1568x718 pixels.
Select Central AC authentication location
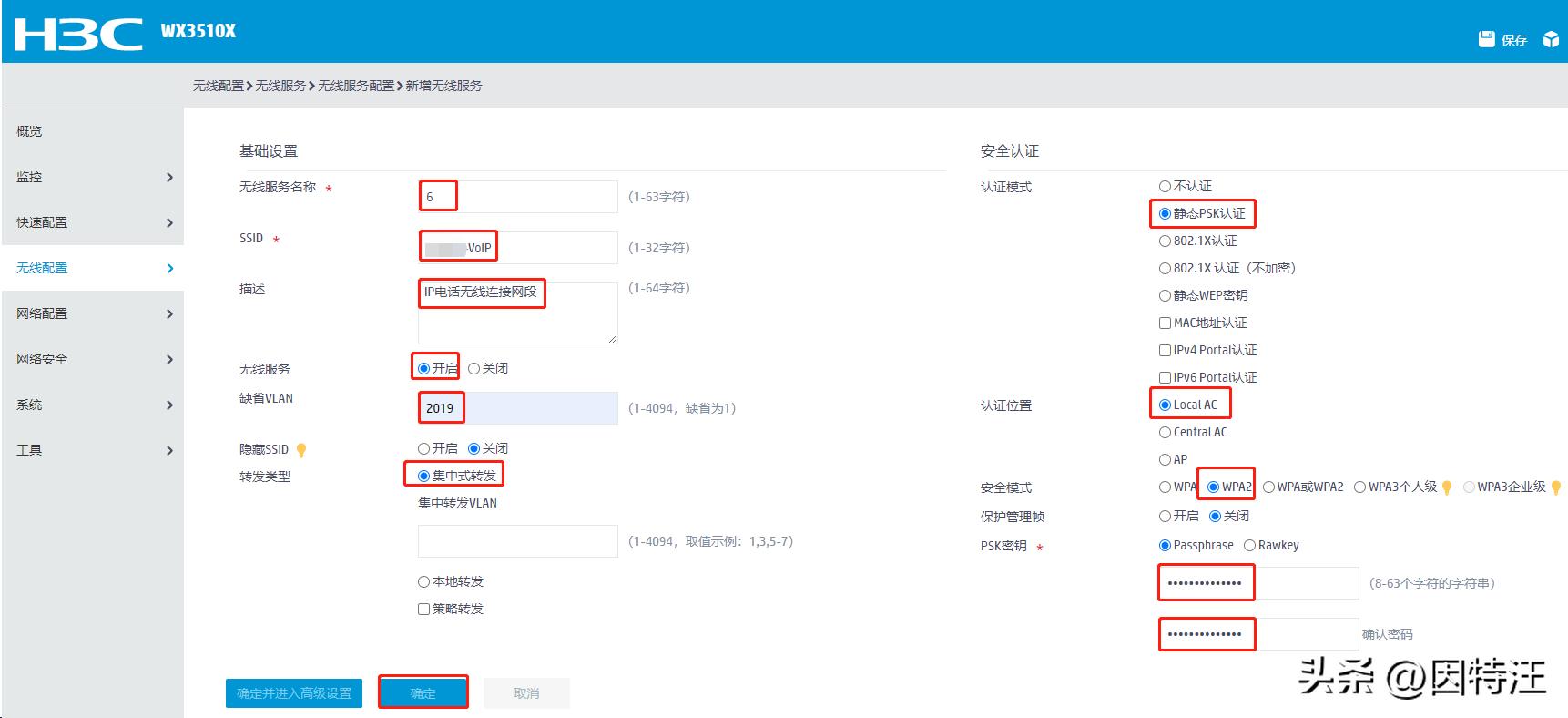[1165, 432]
